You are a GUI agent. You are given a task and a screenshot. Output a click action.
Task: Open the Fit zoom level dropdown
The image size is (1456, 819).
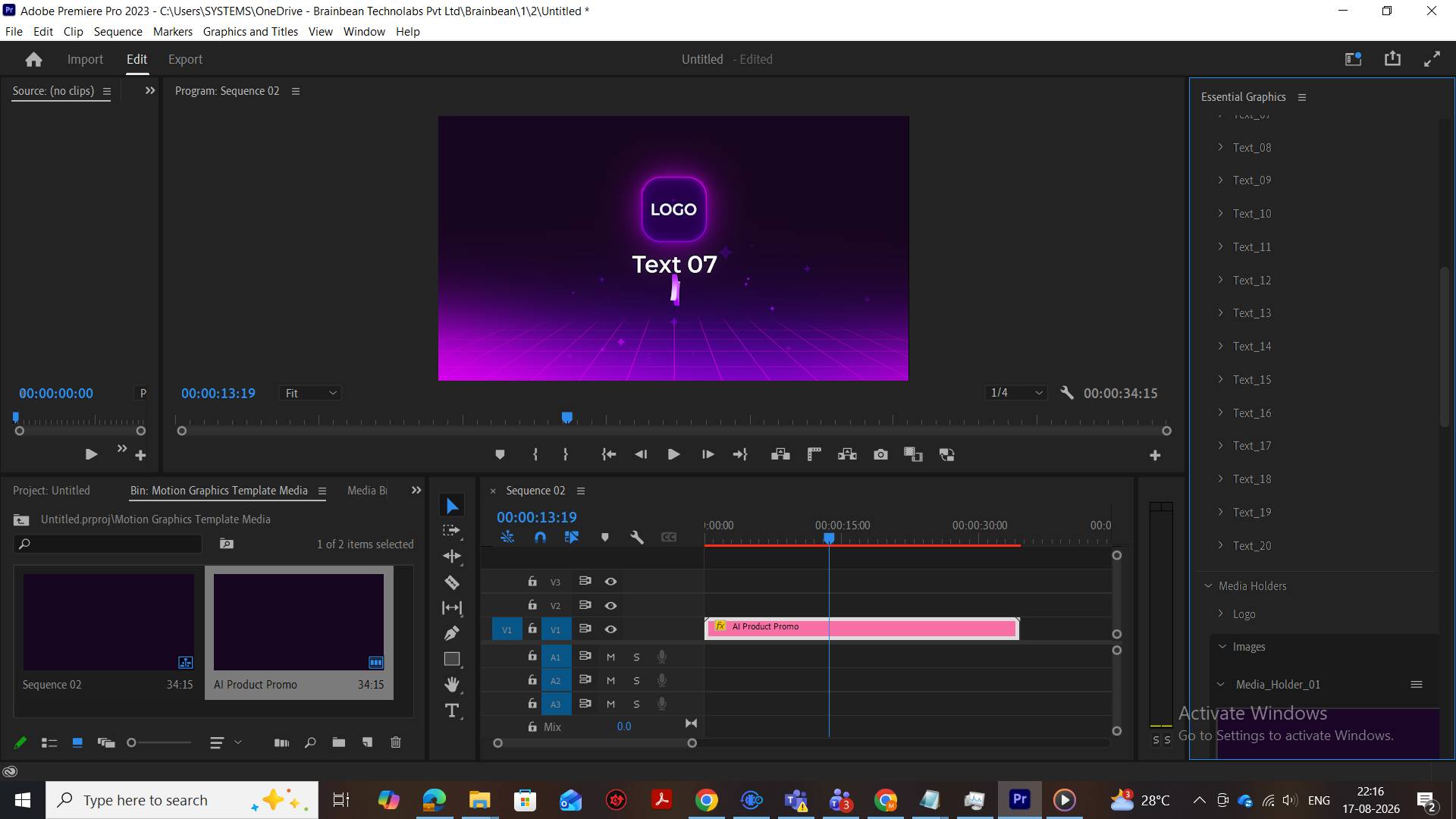coord(310,393)
